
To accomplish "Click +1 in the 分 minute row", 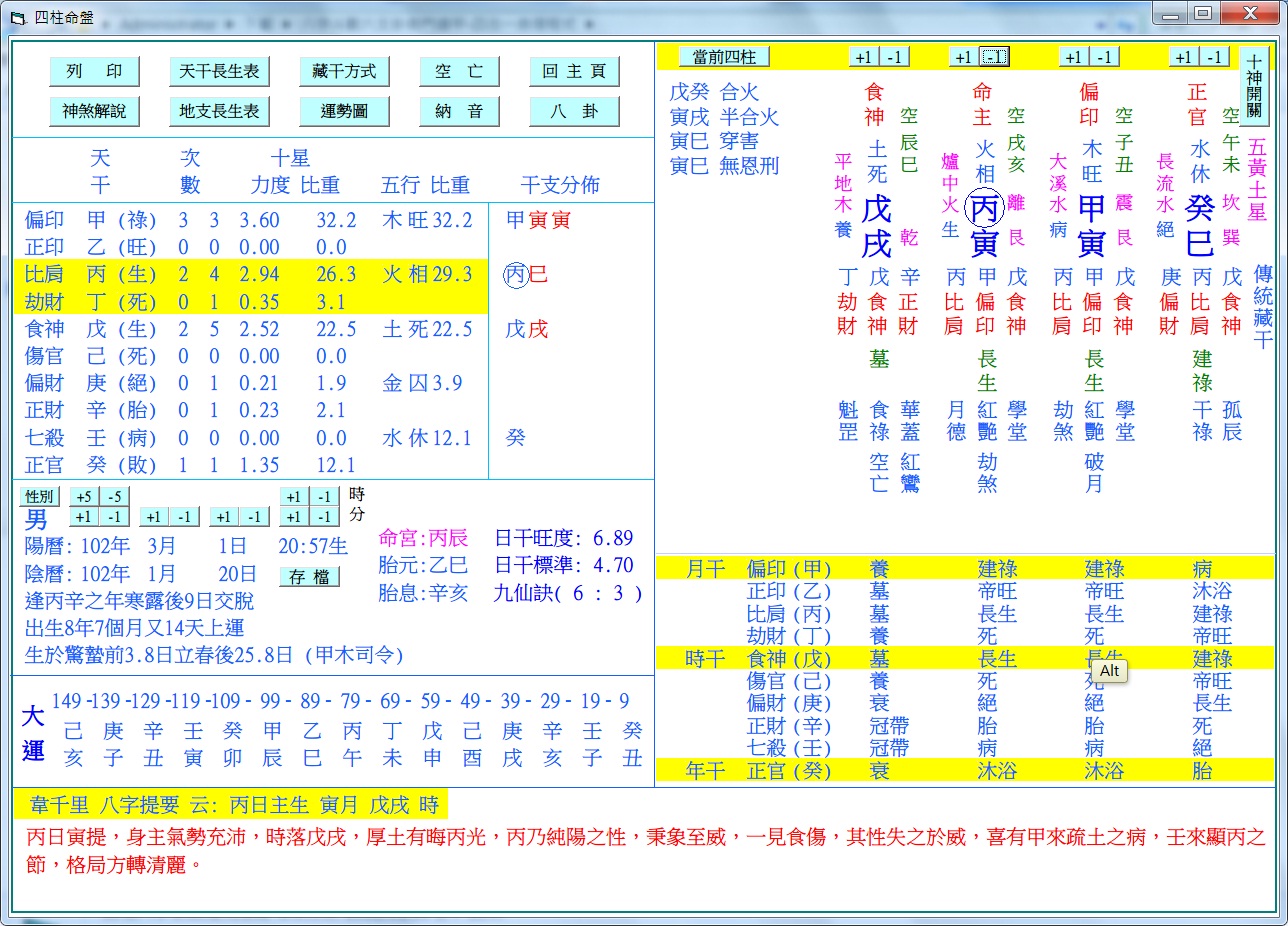I will click(x=294, y=517).
